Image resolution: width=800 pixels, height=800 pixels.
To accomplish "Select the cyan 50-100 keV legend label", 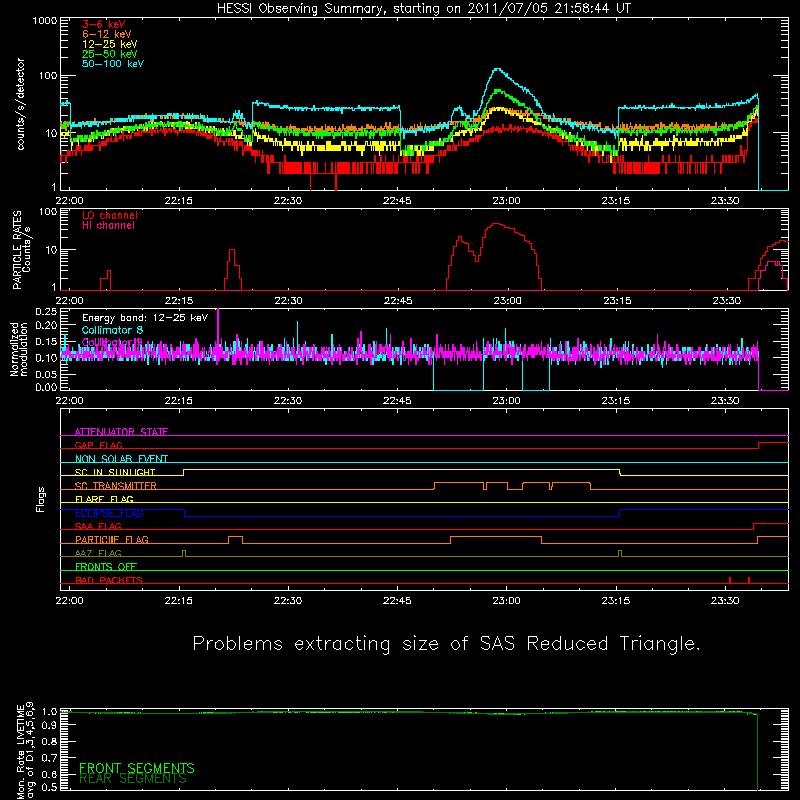I will pos(113,63).
